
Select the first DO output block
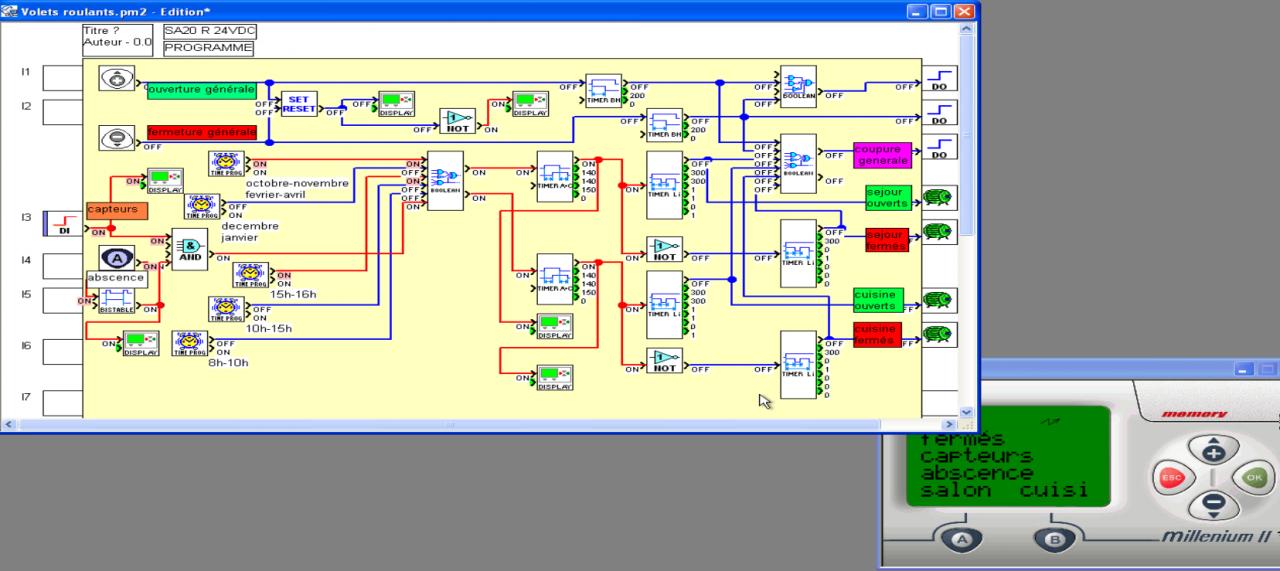939,79
